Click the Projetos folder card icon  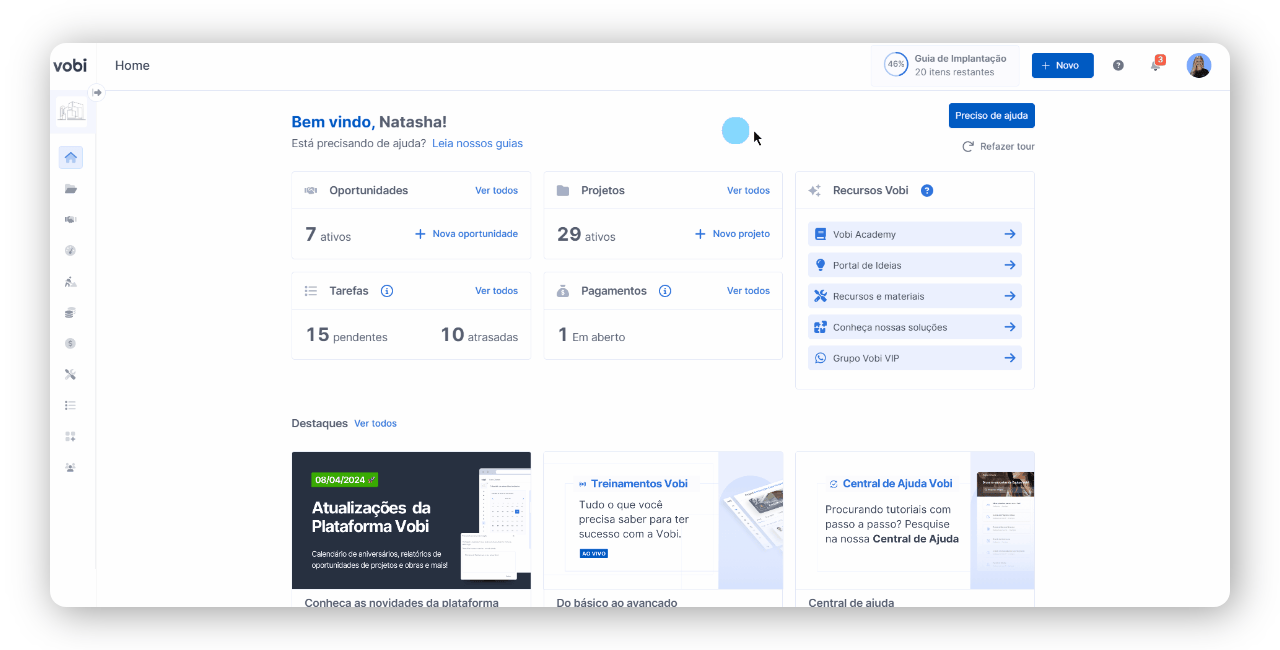[x=563, y=191]
